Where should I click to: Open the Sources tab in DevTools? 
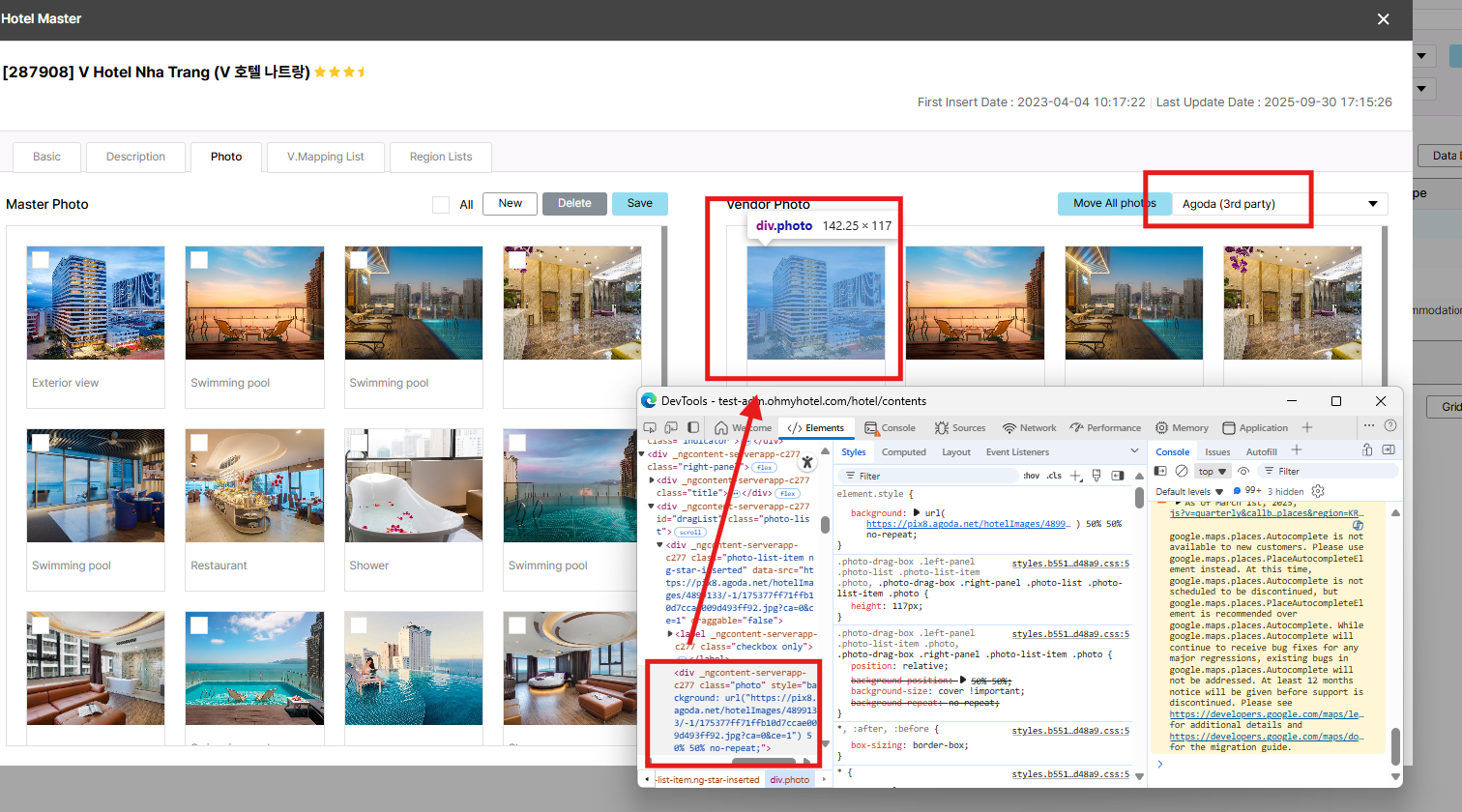click(x=960, y=427)
